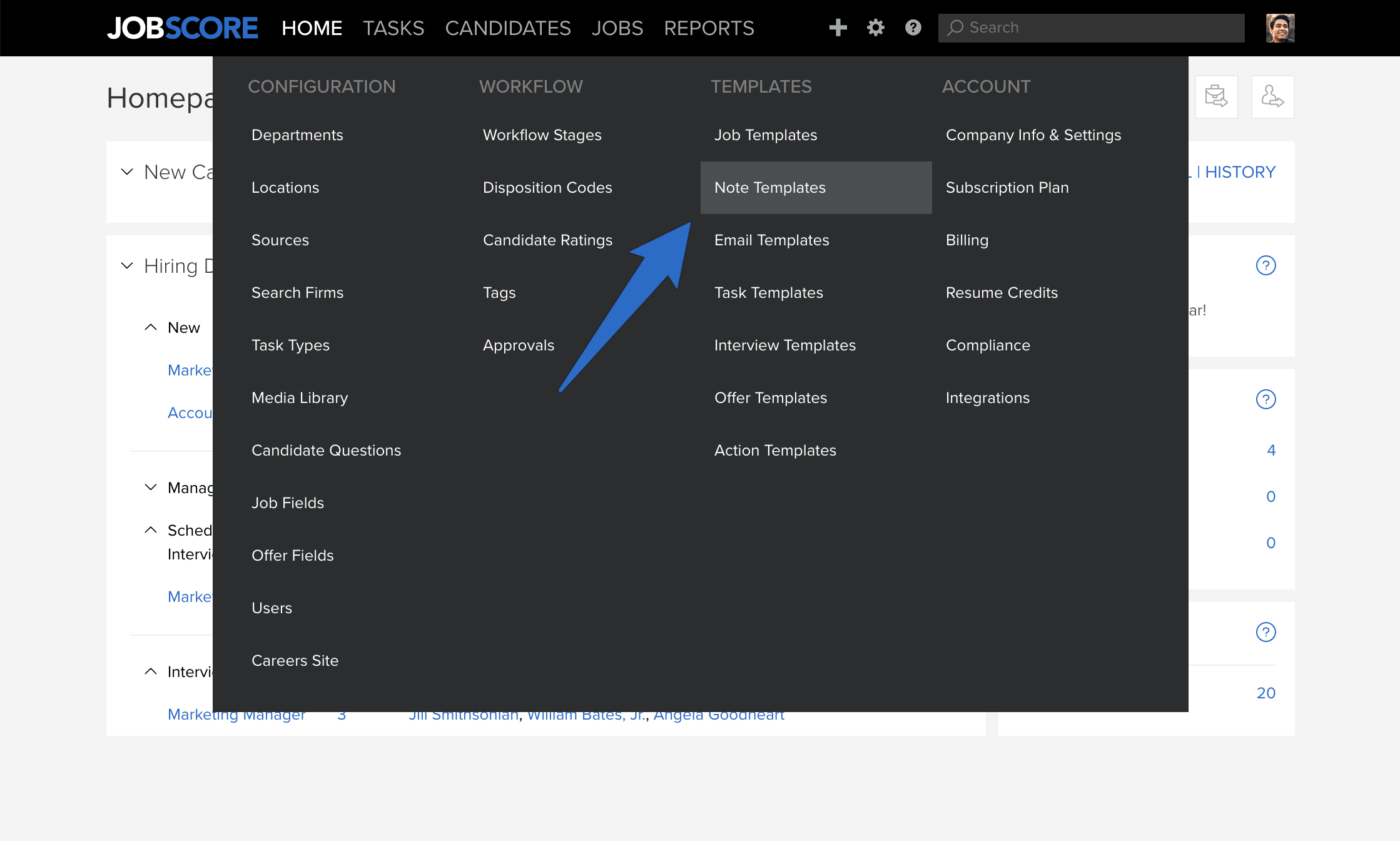Select Locations menu item

[285, 188]
